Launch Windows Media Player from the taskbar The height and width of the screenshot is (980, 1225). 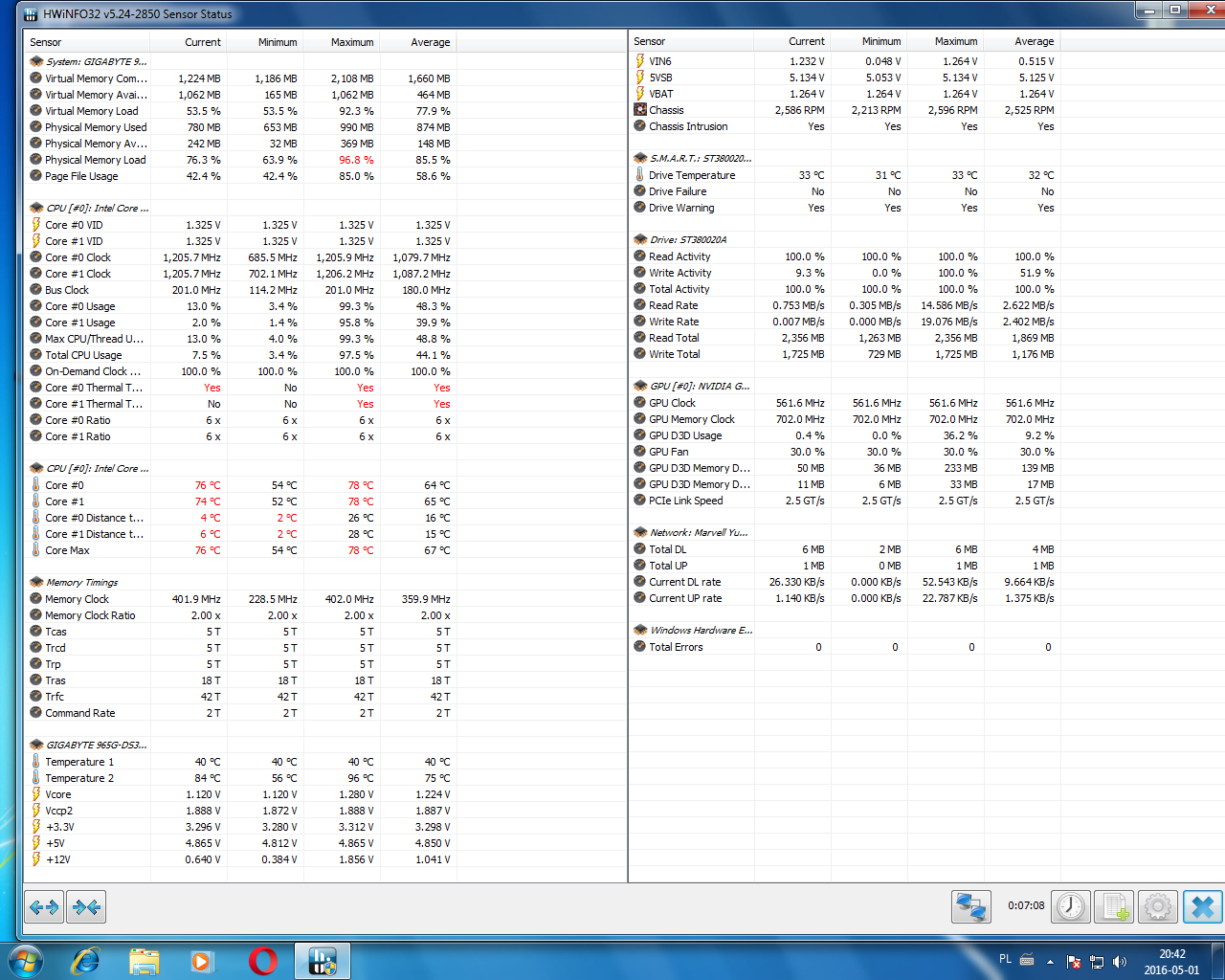tap(202, 961)
